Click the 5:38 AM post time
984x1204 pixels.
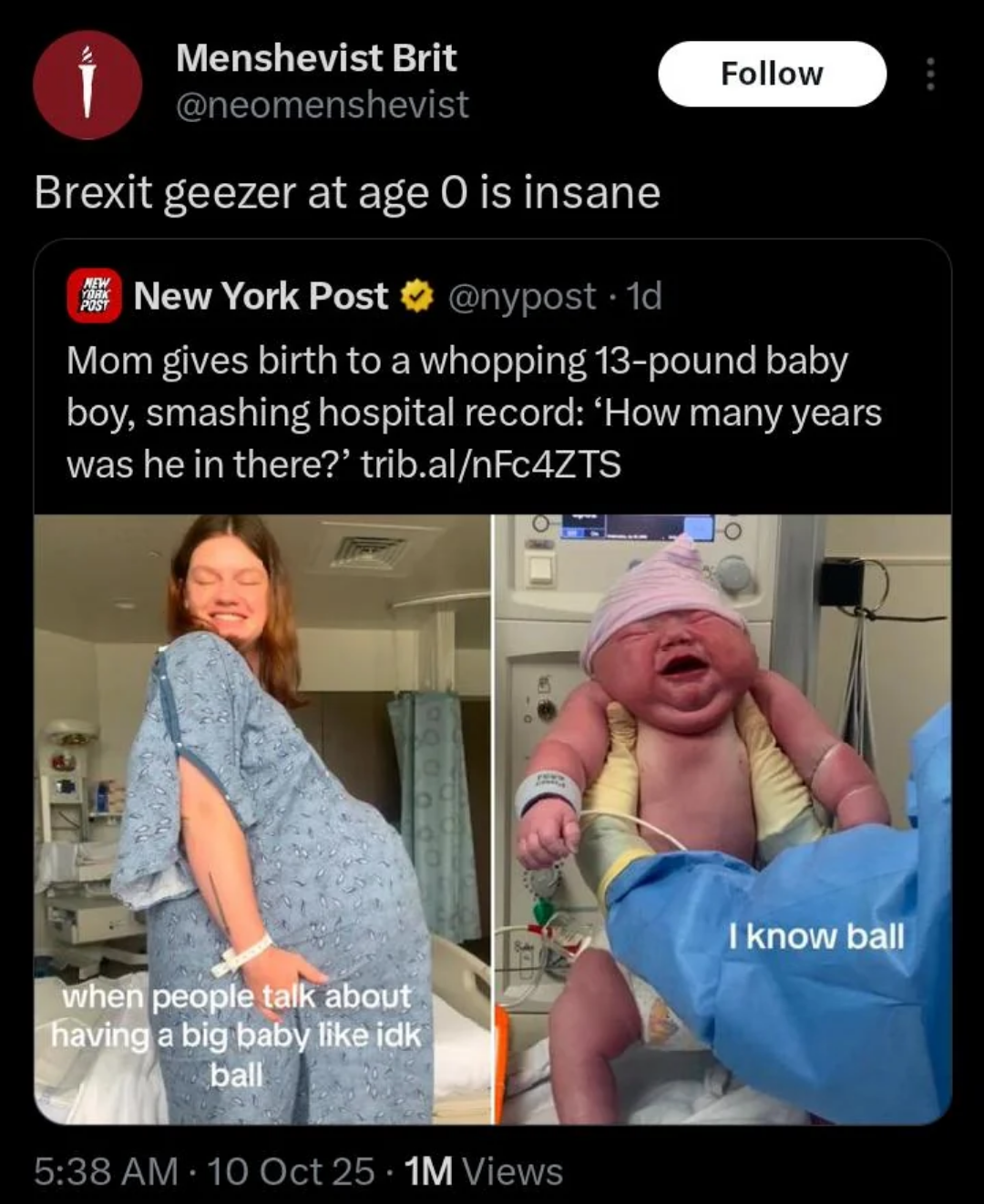click(x=106, y=1171)
